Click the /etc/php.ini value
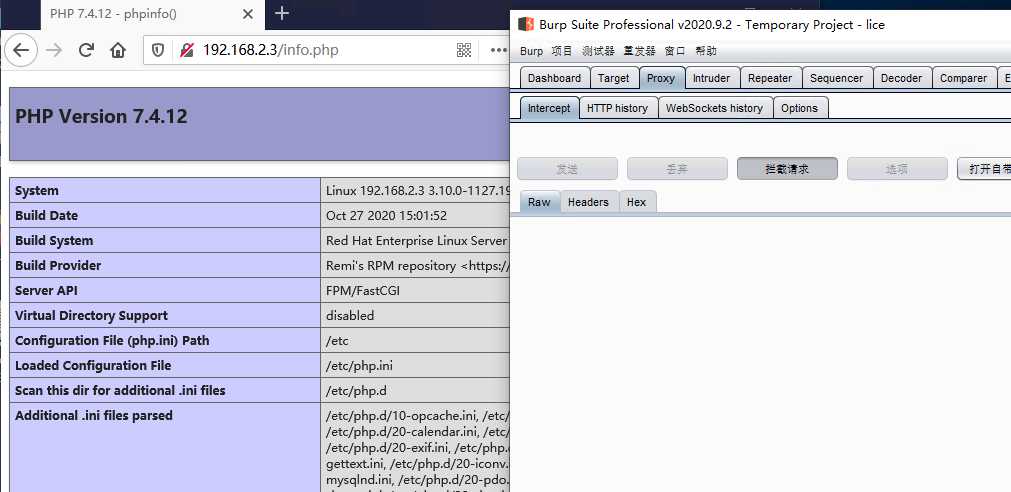Screen dimensions: 1011x492 [x=359, y=366]
